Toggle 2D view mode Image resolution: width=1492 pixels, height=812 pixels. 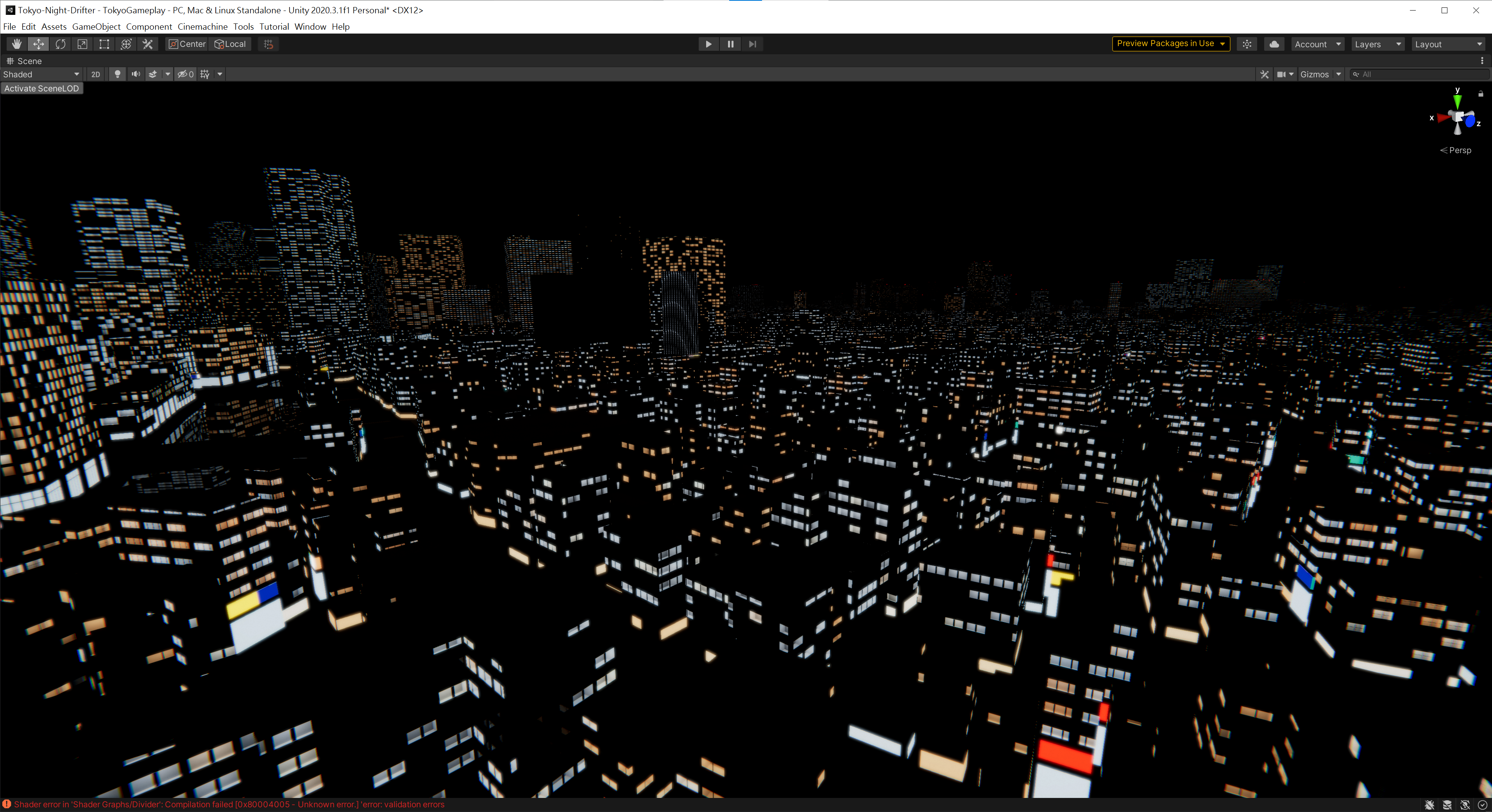tap(96, 74)
